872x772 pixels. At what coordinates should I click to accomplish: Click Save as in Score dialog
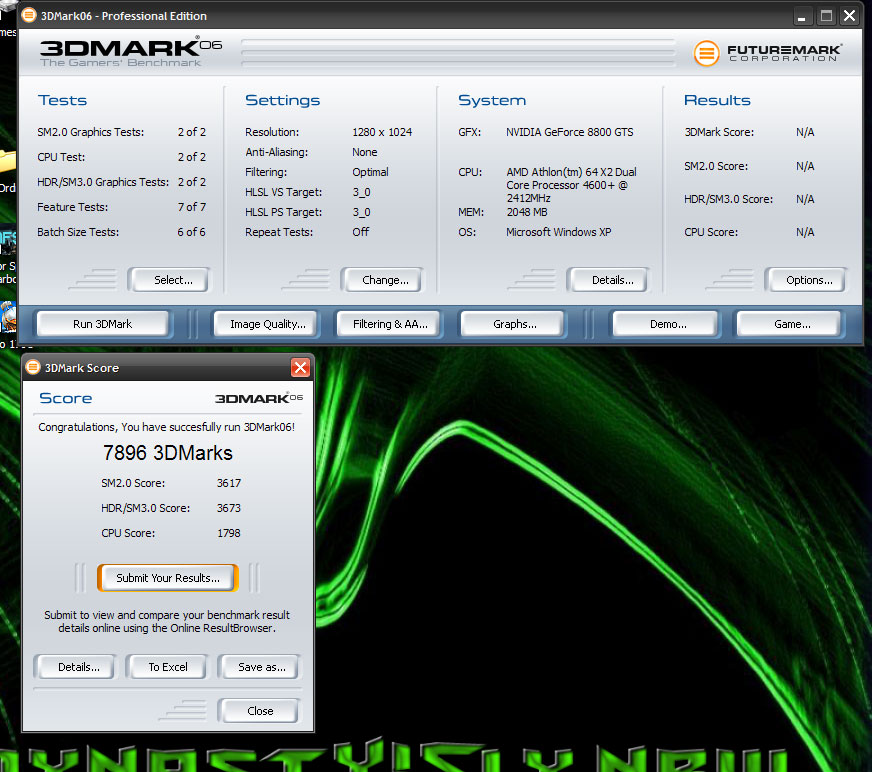[261, 667]
